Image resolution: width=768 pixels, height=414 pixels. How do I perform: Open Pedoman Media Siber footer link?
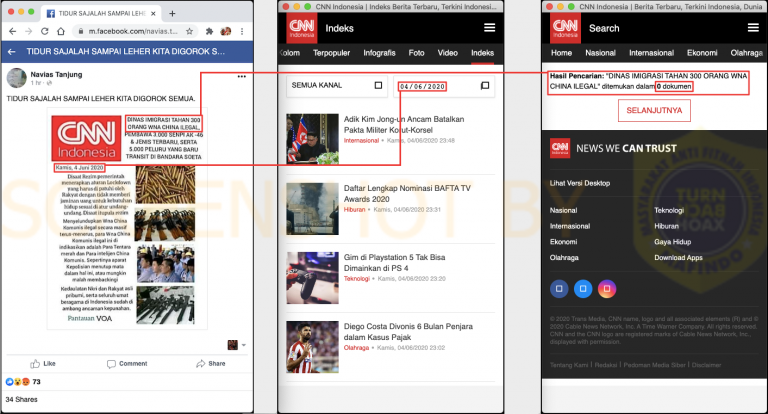click(x=655, y=365)
